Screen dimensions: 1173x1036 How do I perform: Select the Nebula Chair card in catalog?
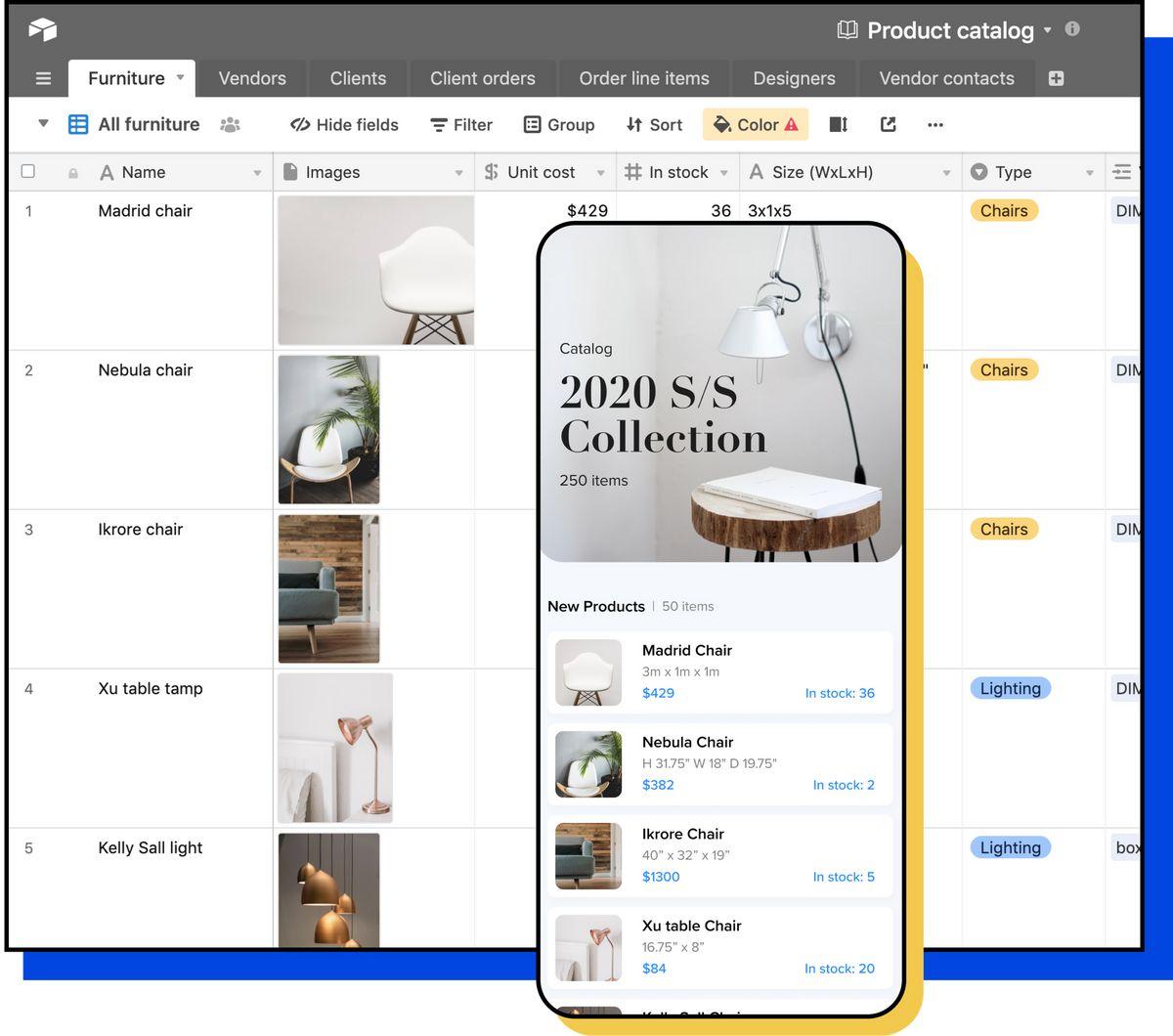point(720,763)
